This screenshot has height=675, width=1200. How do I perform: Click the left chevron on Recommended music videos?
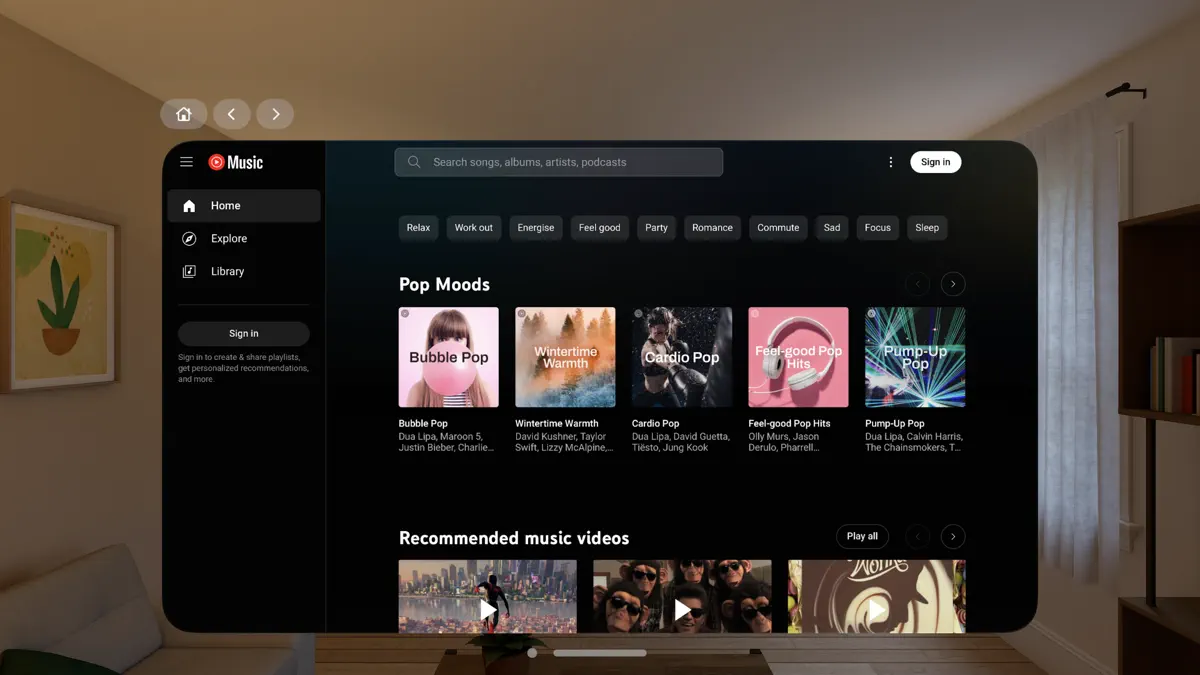917,536
